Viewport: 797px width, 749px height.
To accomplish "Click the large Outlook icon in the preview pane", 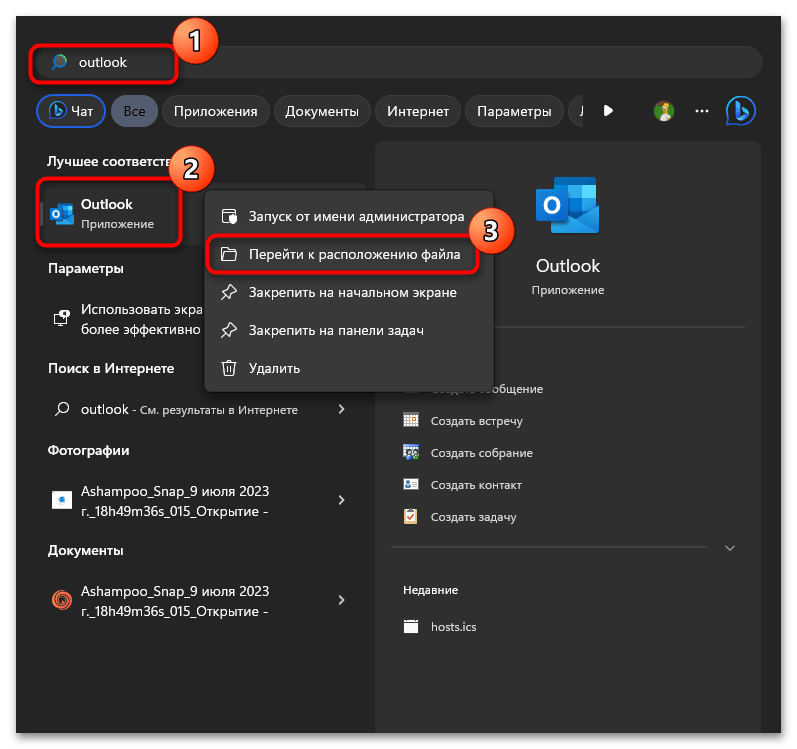I will 568,206.
